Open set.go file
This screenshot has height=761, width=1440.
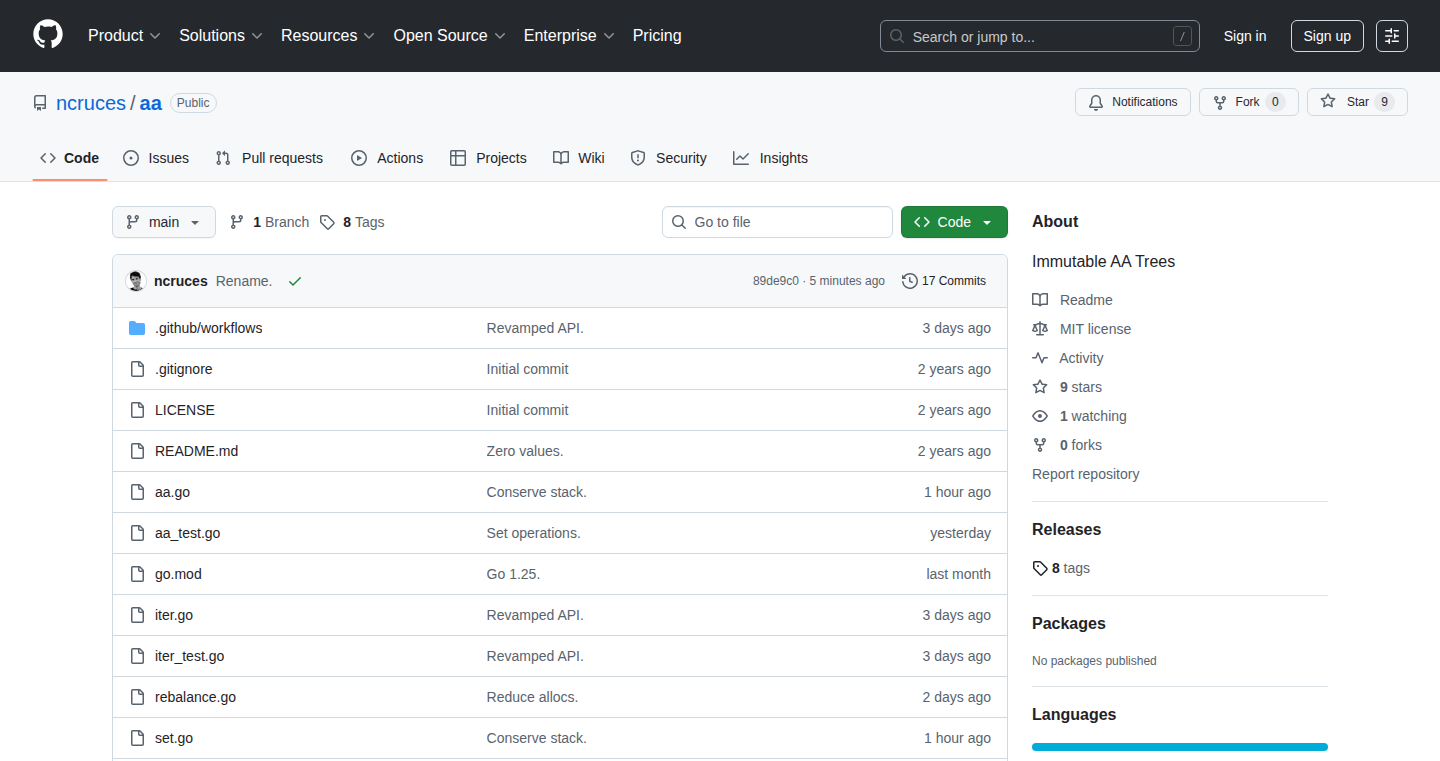(174, 738)
